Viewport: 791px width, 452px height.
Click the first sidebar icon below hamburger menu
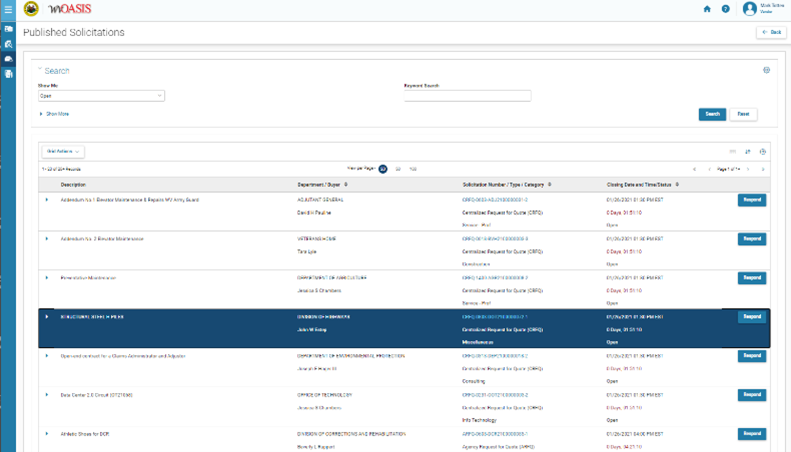click(8, 30)
